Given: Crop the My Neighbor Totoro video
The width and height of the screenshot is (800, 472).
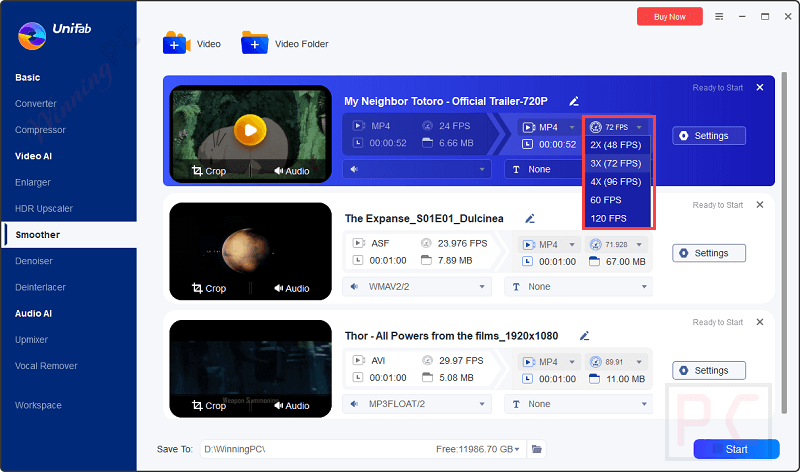Looking at the screenshot, I should point(209,171).
